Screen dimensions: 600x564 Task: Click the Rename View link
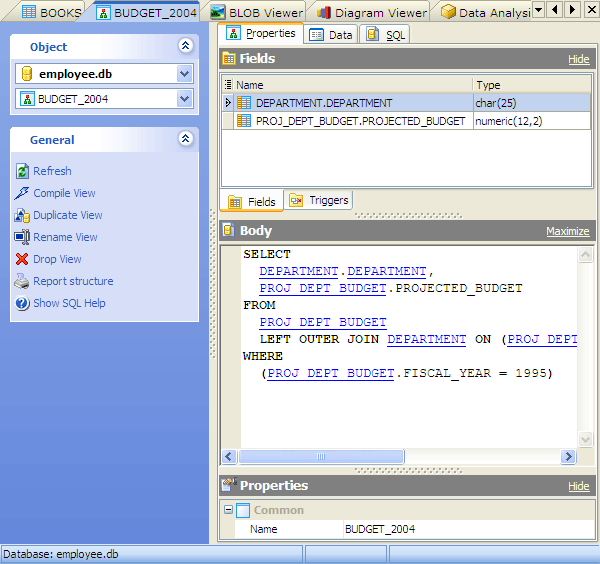[x=65, y=237]
